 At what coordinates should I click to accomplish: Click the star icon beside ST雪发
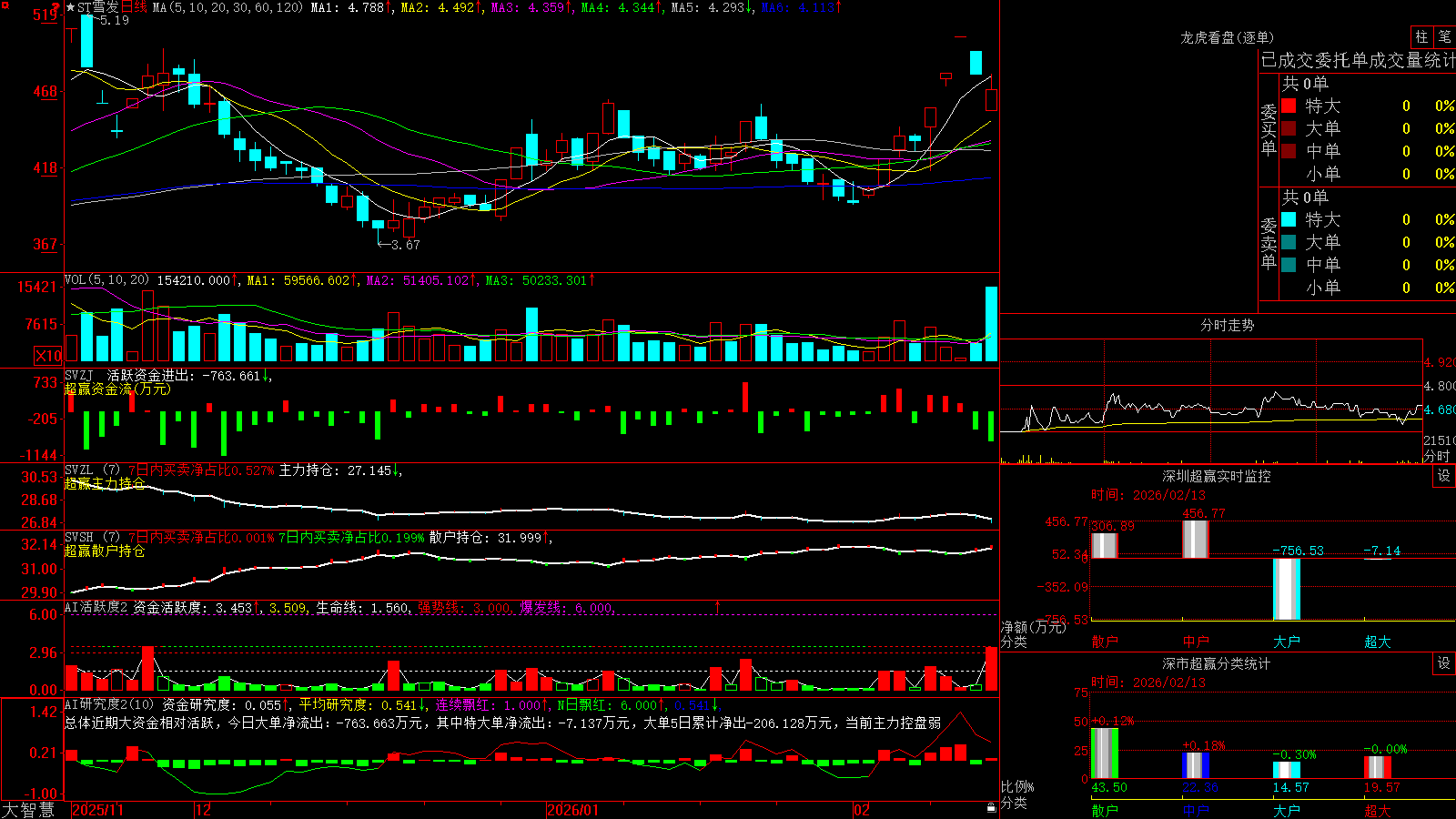point(71,7)
